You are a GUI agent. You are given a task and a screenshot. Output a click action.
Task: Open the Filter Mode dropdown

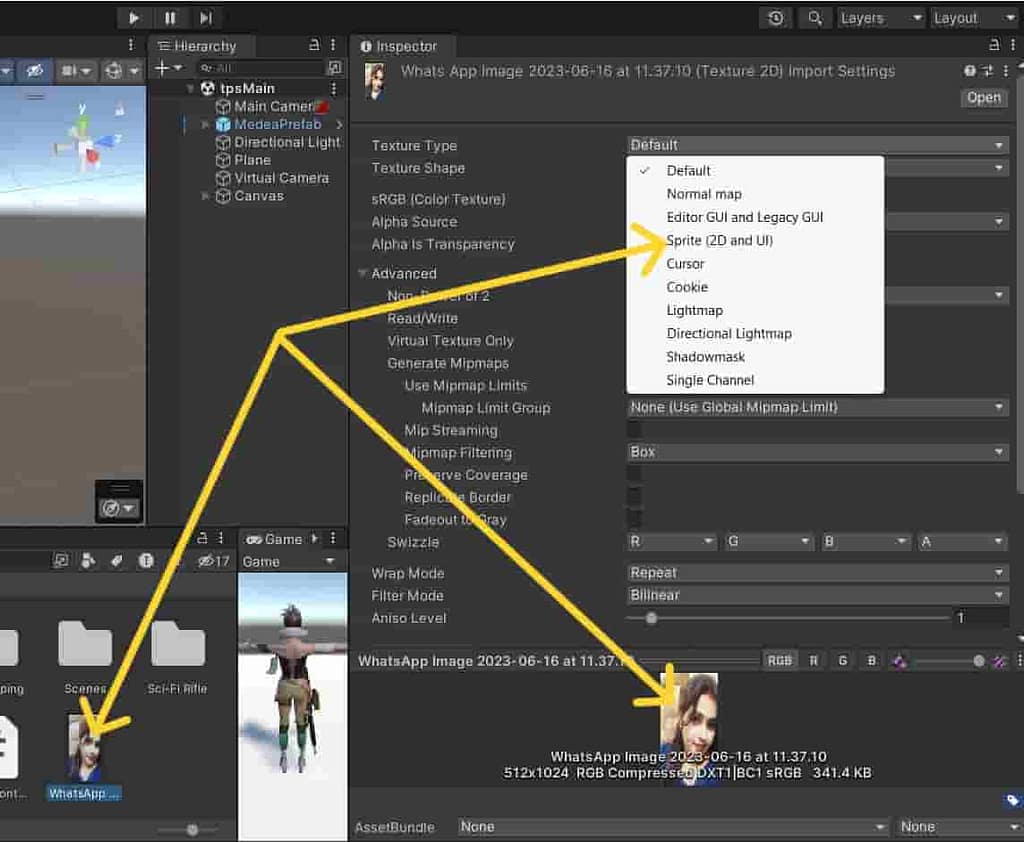[x=816, y=596]
